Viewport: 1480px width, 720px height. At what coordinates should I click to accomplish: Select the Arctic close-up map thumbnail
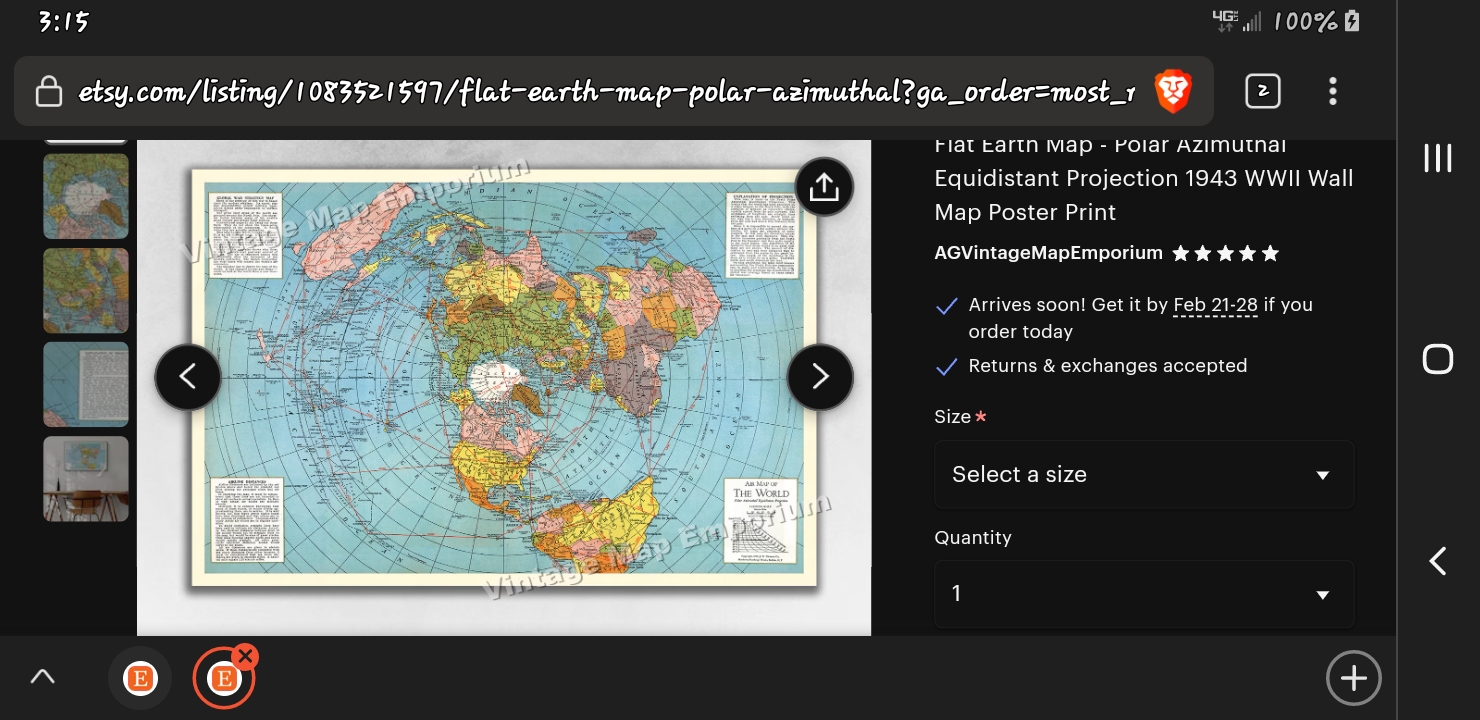coord(86,196)
